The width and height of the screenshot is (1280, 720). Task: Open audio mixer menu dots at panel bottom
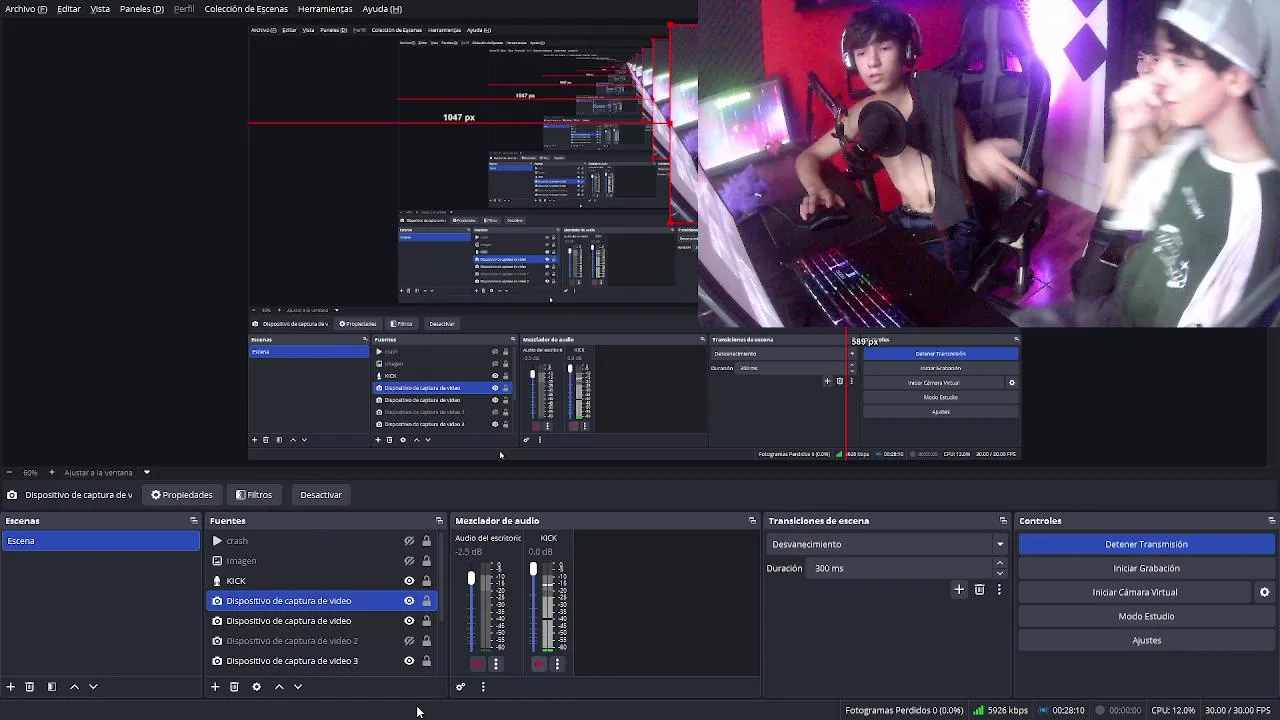pyautogui.click(x=483, y=687)
